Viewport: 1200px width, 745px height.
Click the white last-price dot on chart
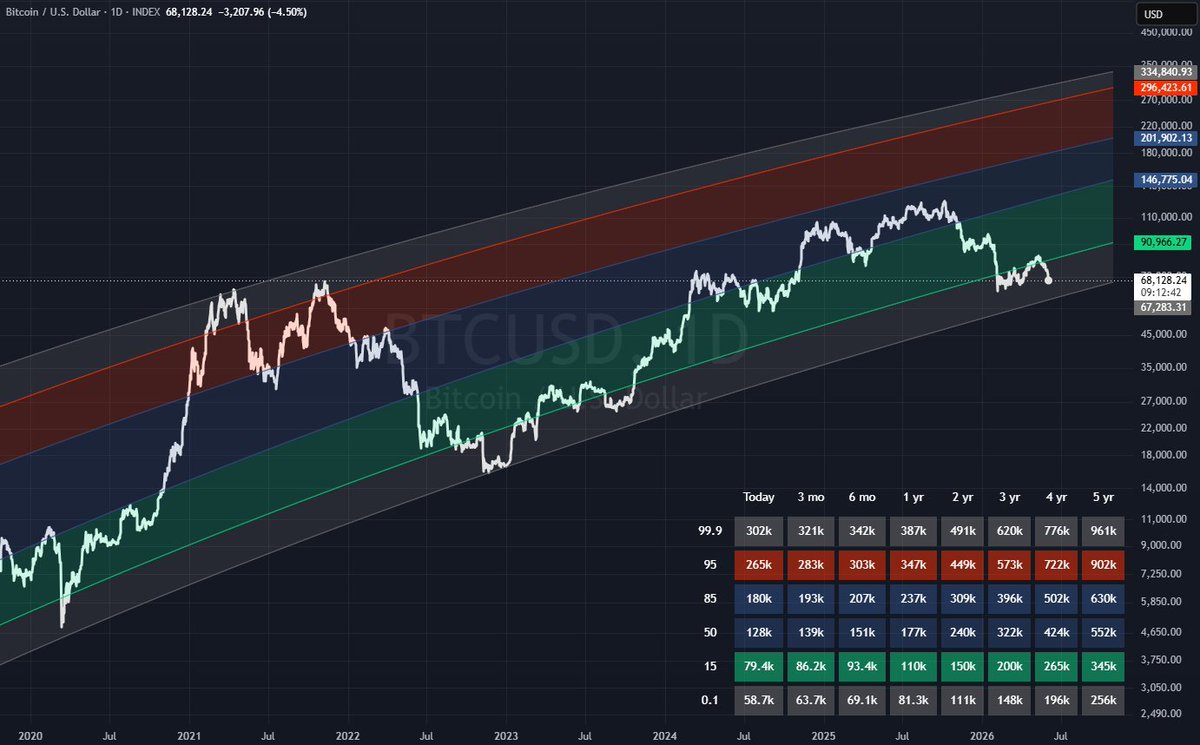point(1047,281)
